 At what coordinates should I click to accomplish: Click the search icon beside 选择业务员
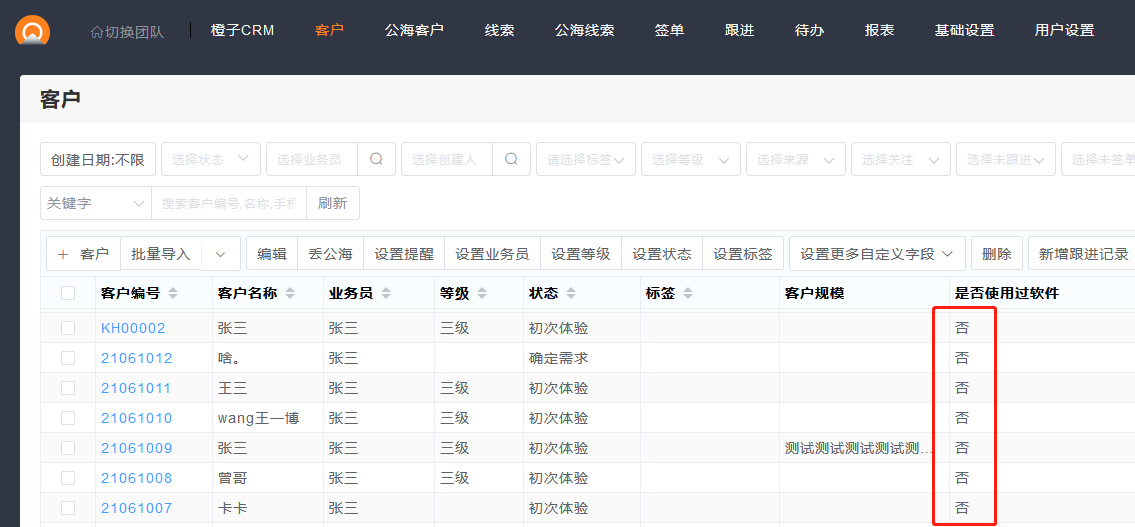coord(376,159)
